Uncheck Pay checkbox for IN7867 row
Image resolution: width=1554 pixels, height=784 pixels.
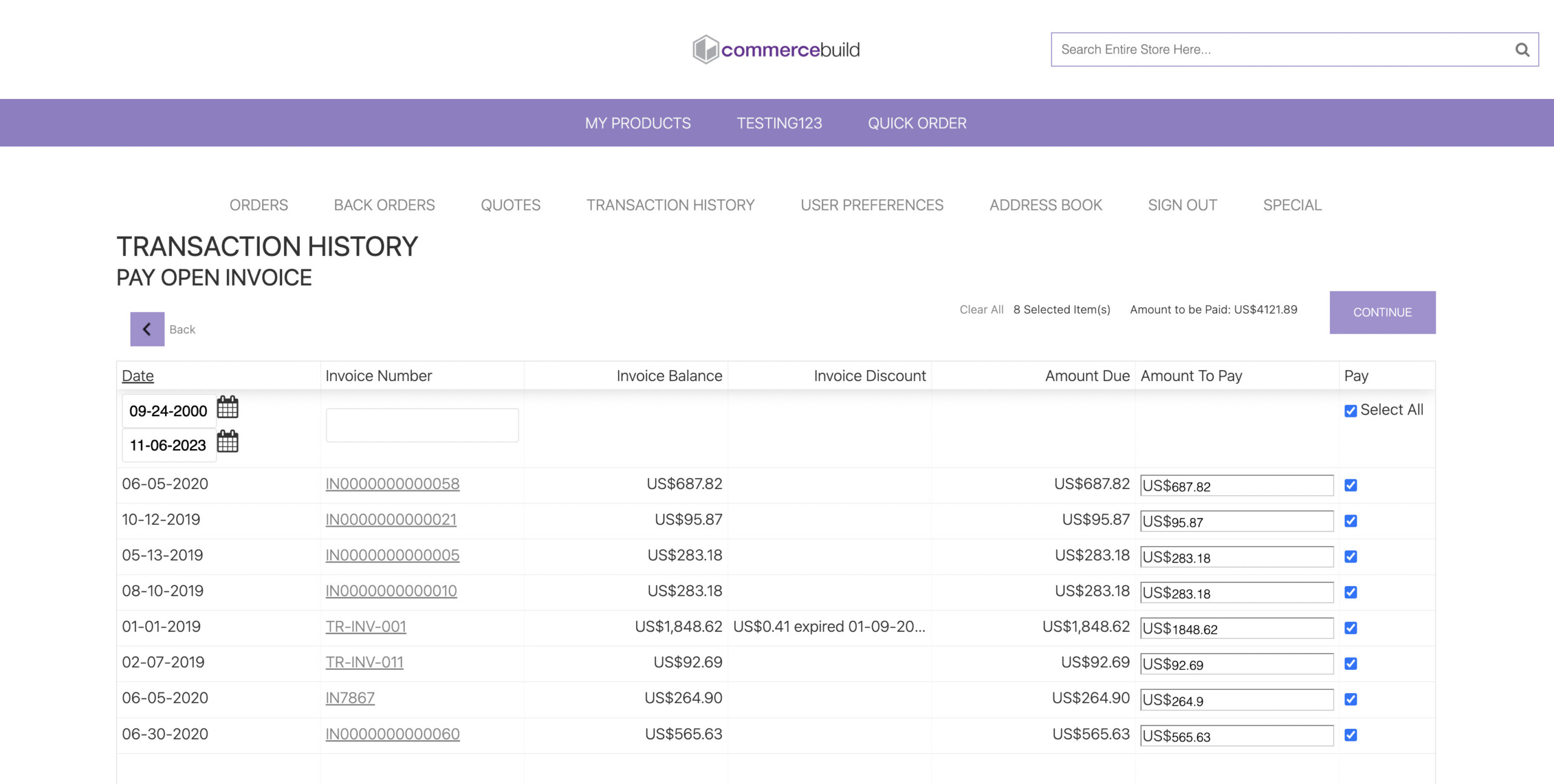point(1351,699)
